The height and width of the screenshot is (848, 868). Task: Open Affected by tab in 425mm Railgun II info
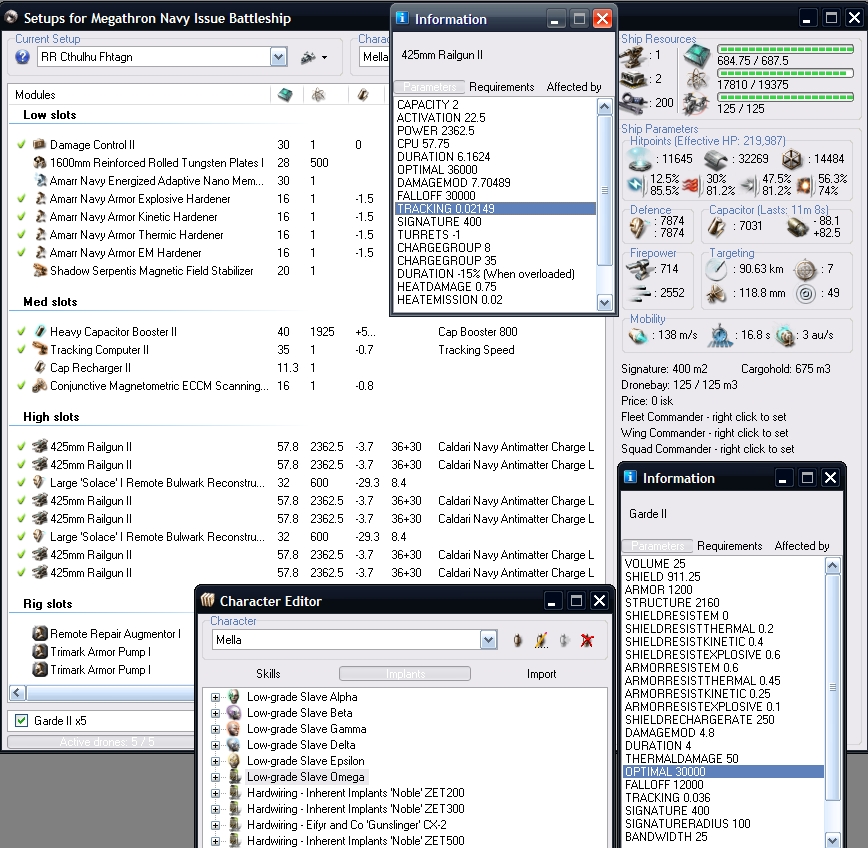pos(574,87)
